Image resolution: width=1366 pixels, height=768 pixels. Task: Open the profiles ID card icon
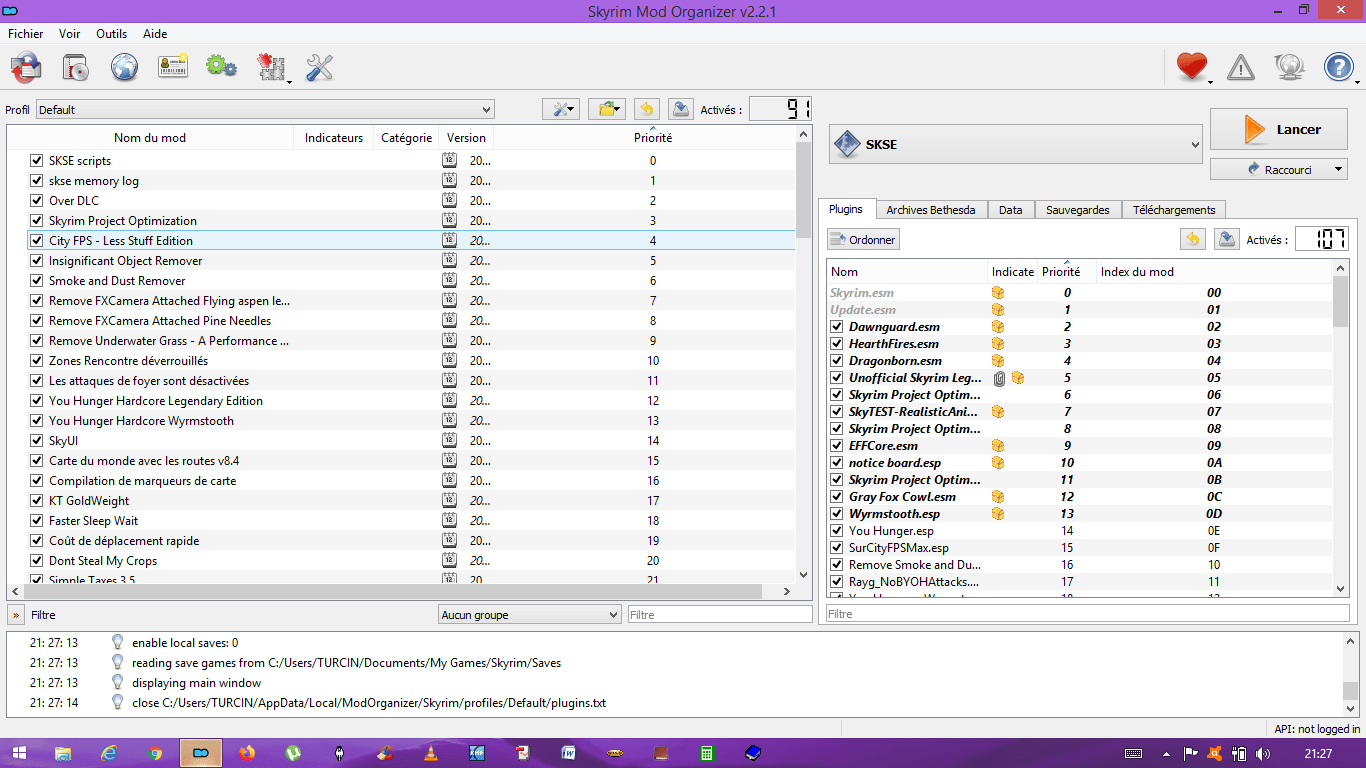(173, 67)
